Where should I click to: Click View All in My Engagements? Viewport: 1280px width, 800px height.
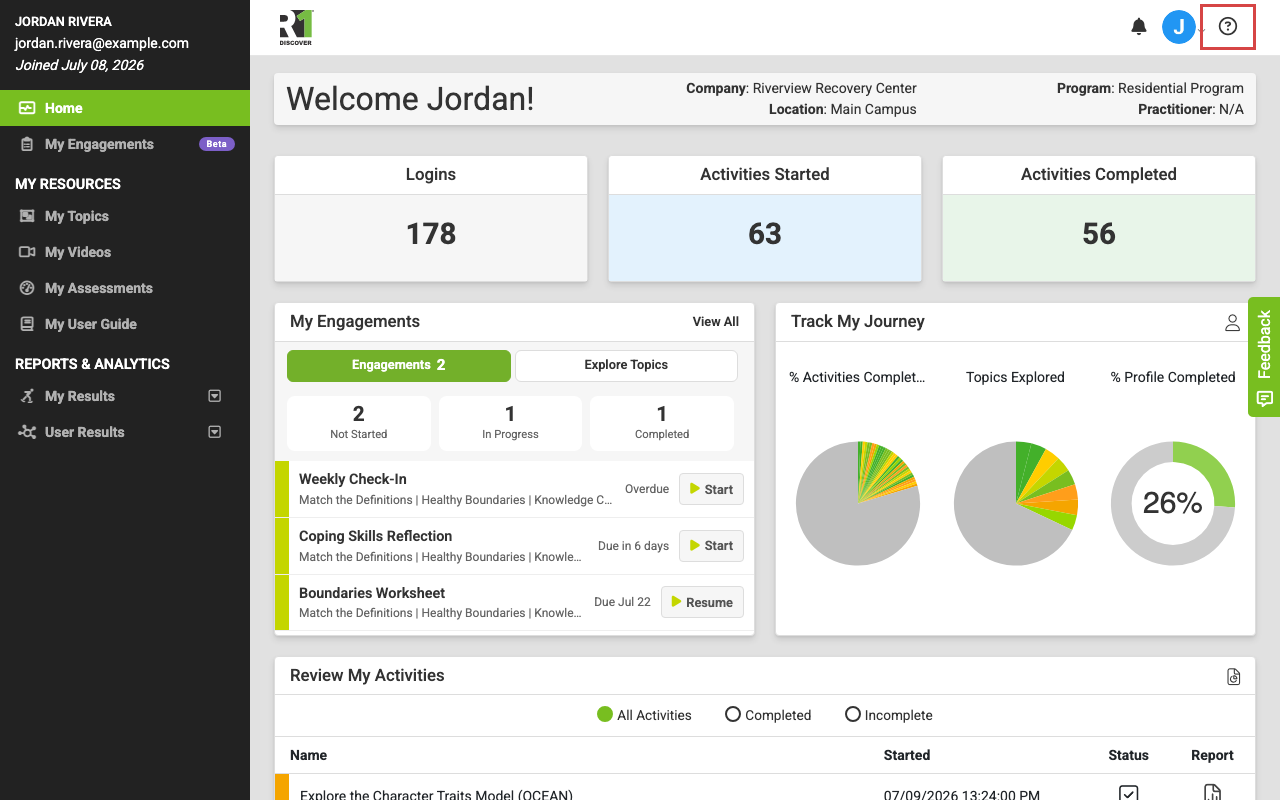click(716, 322)
